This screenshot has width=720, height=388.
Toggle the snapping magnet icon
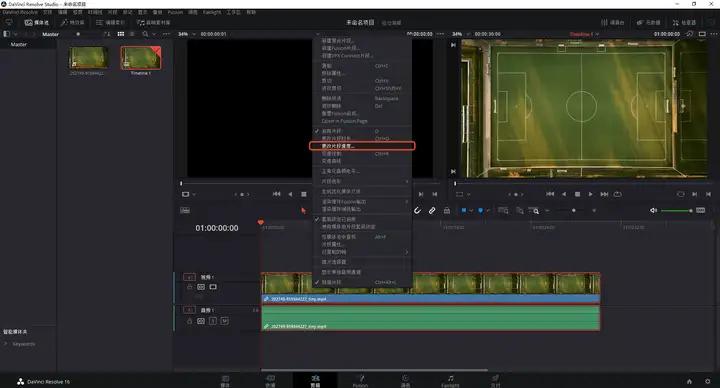pyautogui.click(x=417, y=210)
